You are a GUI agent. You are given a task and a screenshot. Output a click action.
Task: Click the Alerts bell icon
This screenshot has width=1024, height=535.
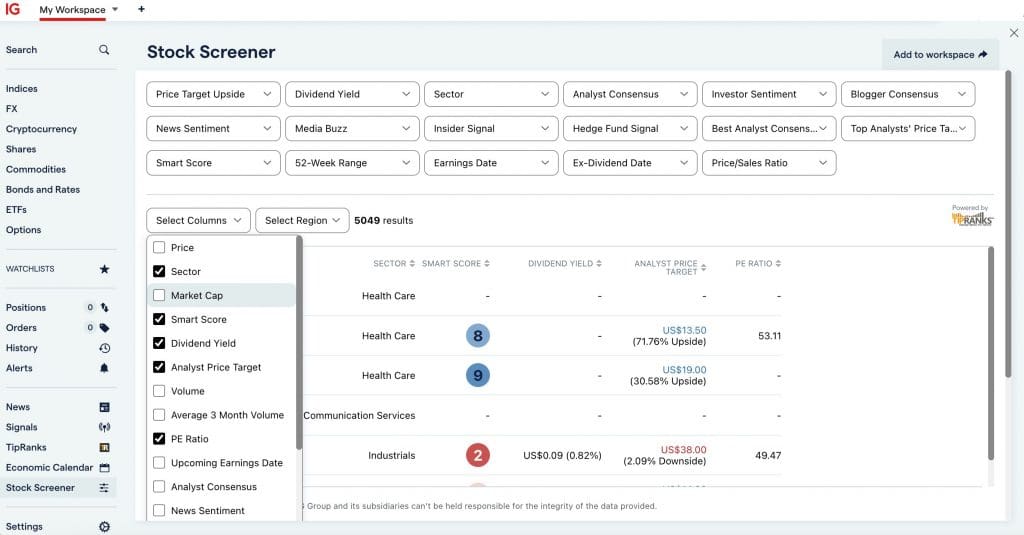pos(104,368)
